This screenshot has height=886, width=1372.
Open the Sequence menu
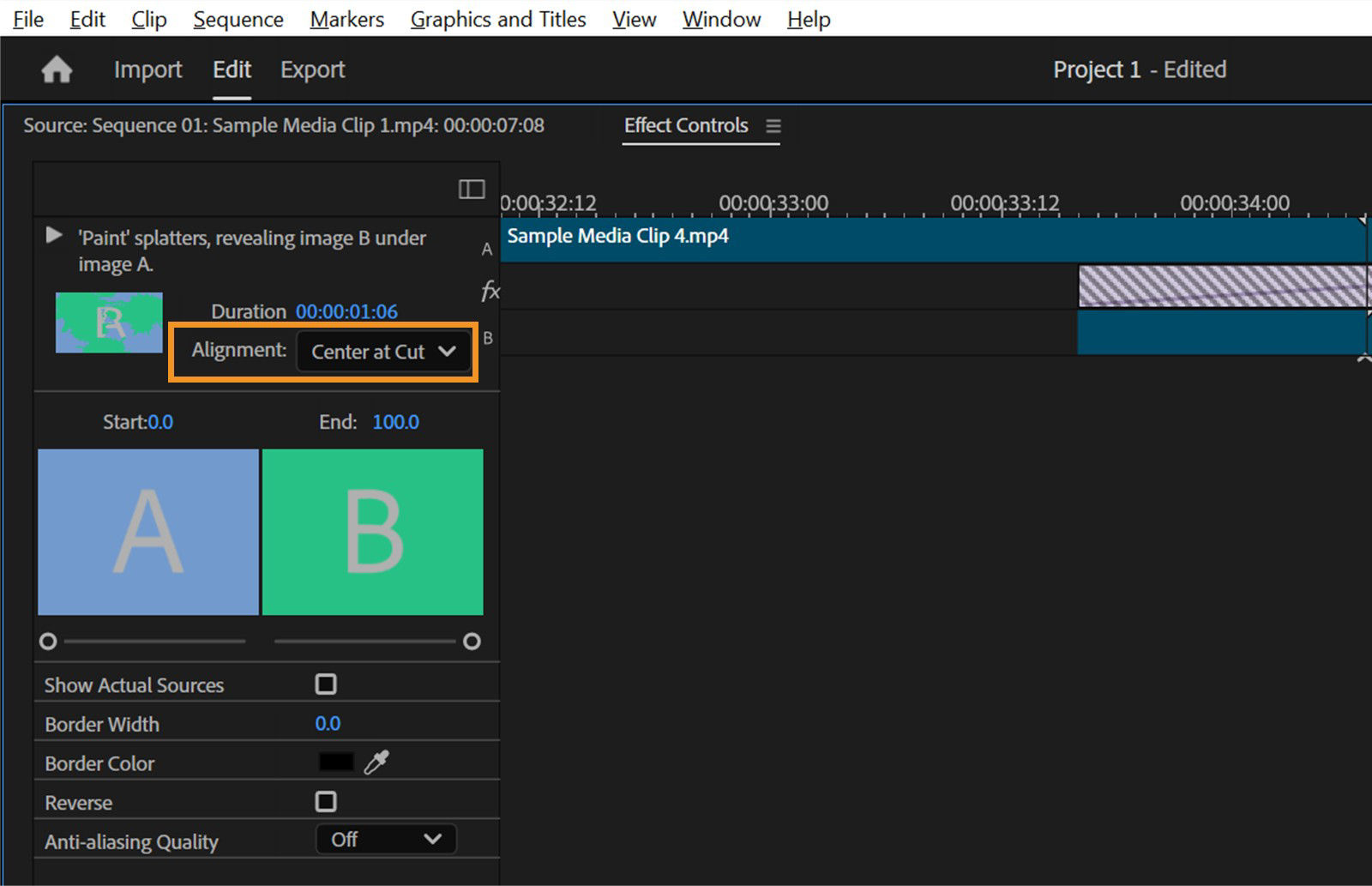[x=238, y=19]
